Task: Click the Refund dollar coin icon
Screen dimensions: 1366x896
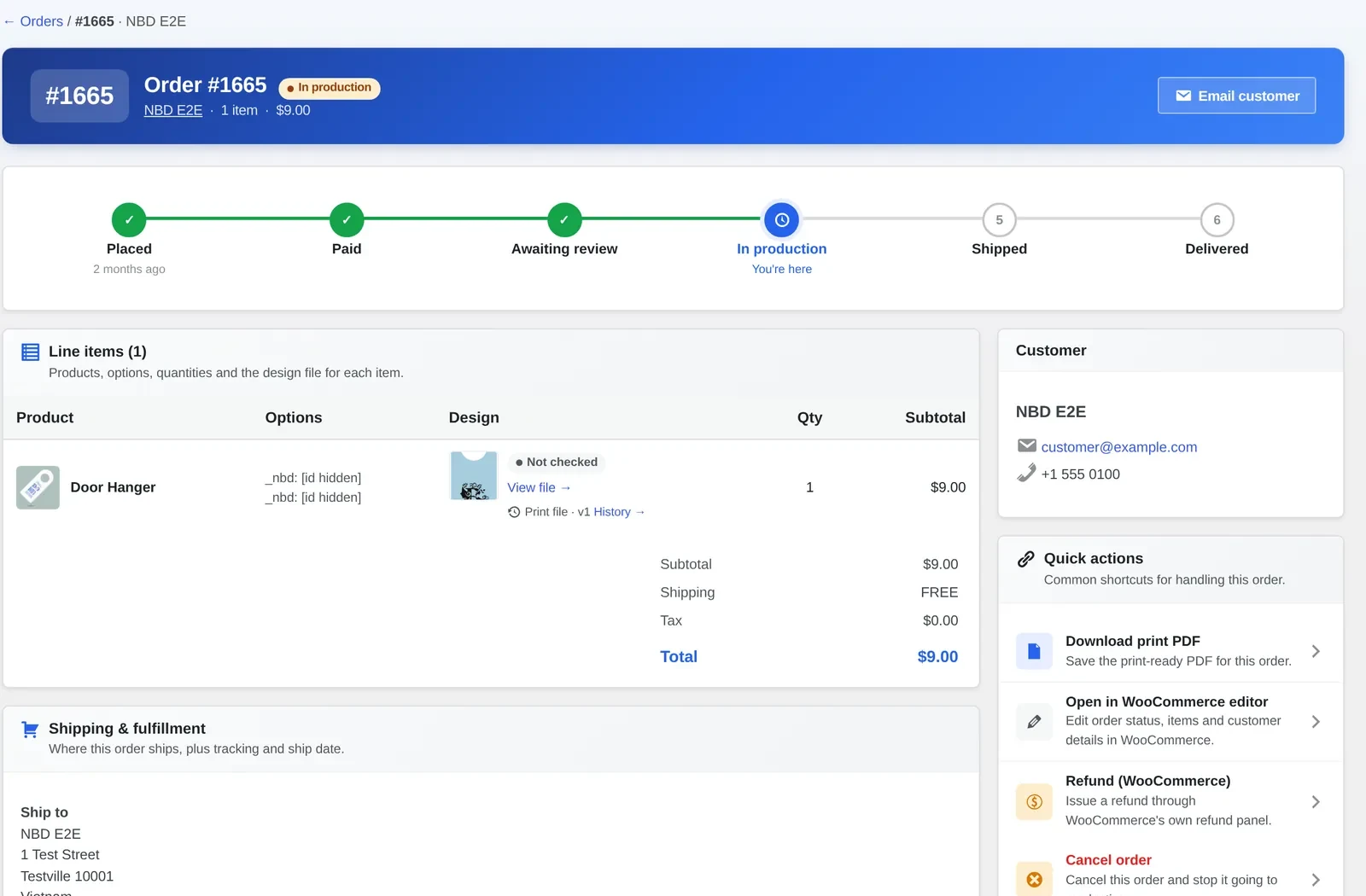Action: pos(1034,801)
